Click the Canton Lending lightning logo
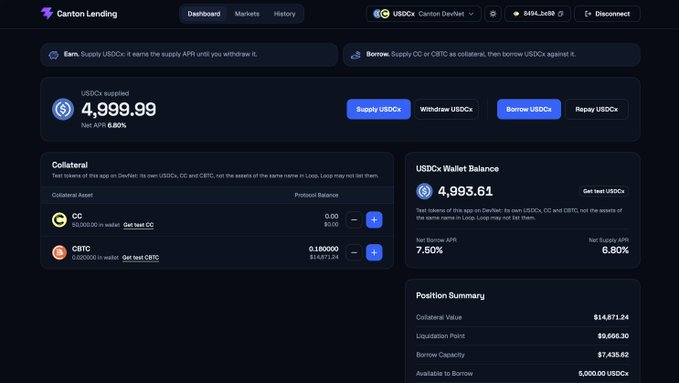Viewport: 679px width, 383px height. pos(47,13)
